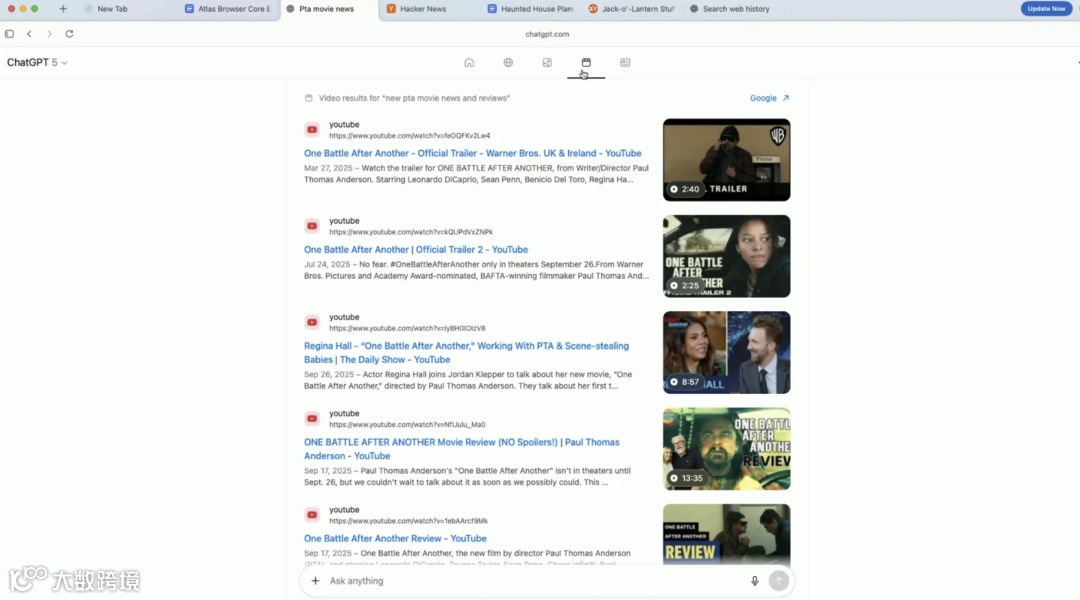Open the Warner Bros. UK Official Trailer link

pos(472,154)
